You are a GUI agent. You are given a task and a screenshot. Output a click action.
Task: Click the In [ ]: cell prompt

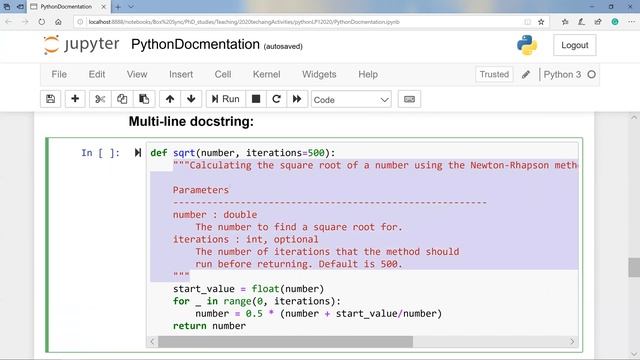100,153
